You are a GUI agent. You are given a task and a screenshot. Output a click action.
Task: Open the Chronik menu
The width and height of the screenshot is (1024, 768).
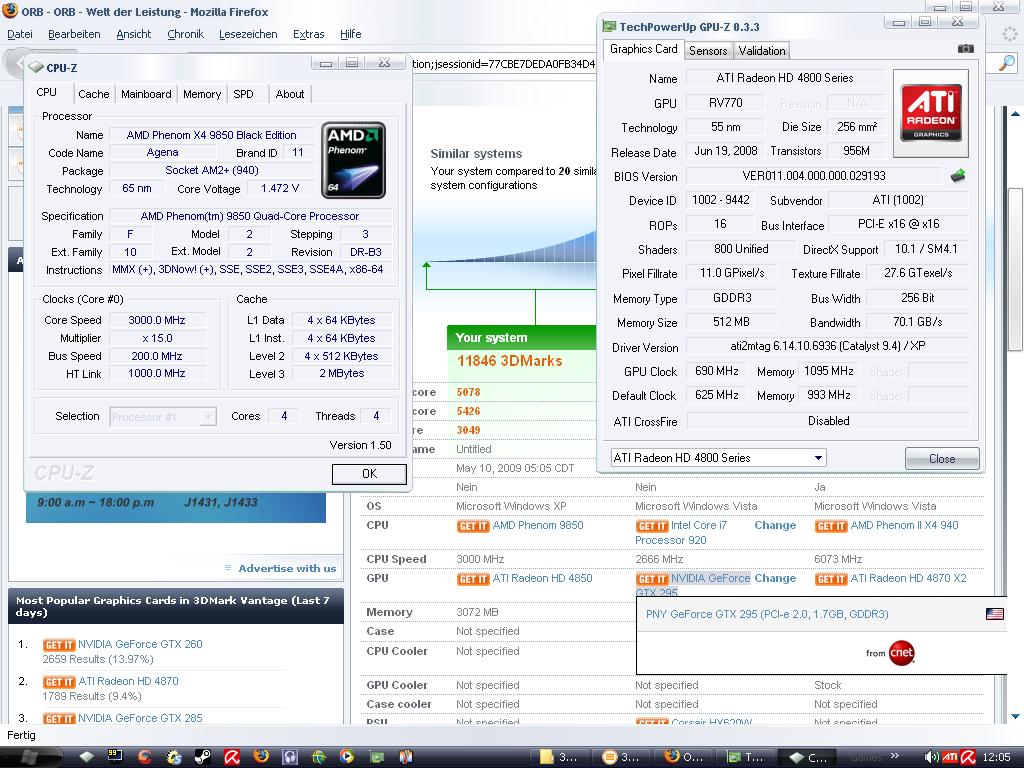pyautogui.click(x=185, y=34)
